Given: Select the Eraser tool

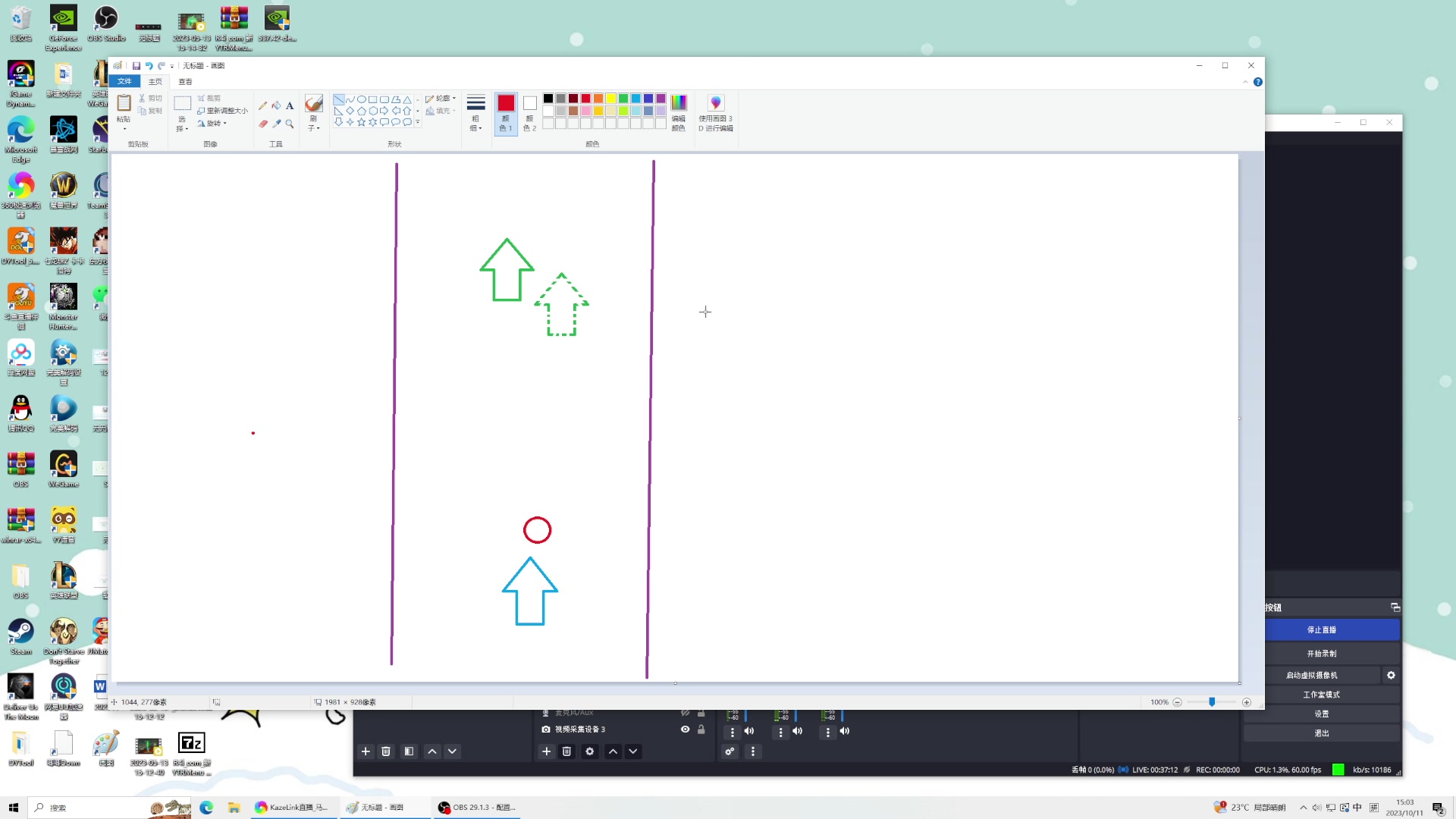Looking at the screenshot, I should [262, 124].
